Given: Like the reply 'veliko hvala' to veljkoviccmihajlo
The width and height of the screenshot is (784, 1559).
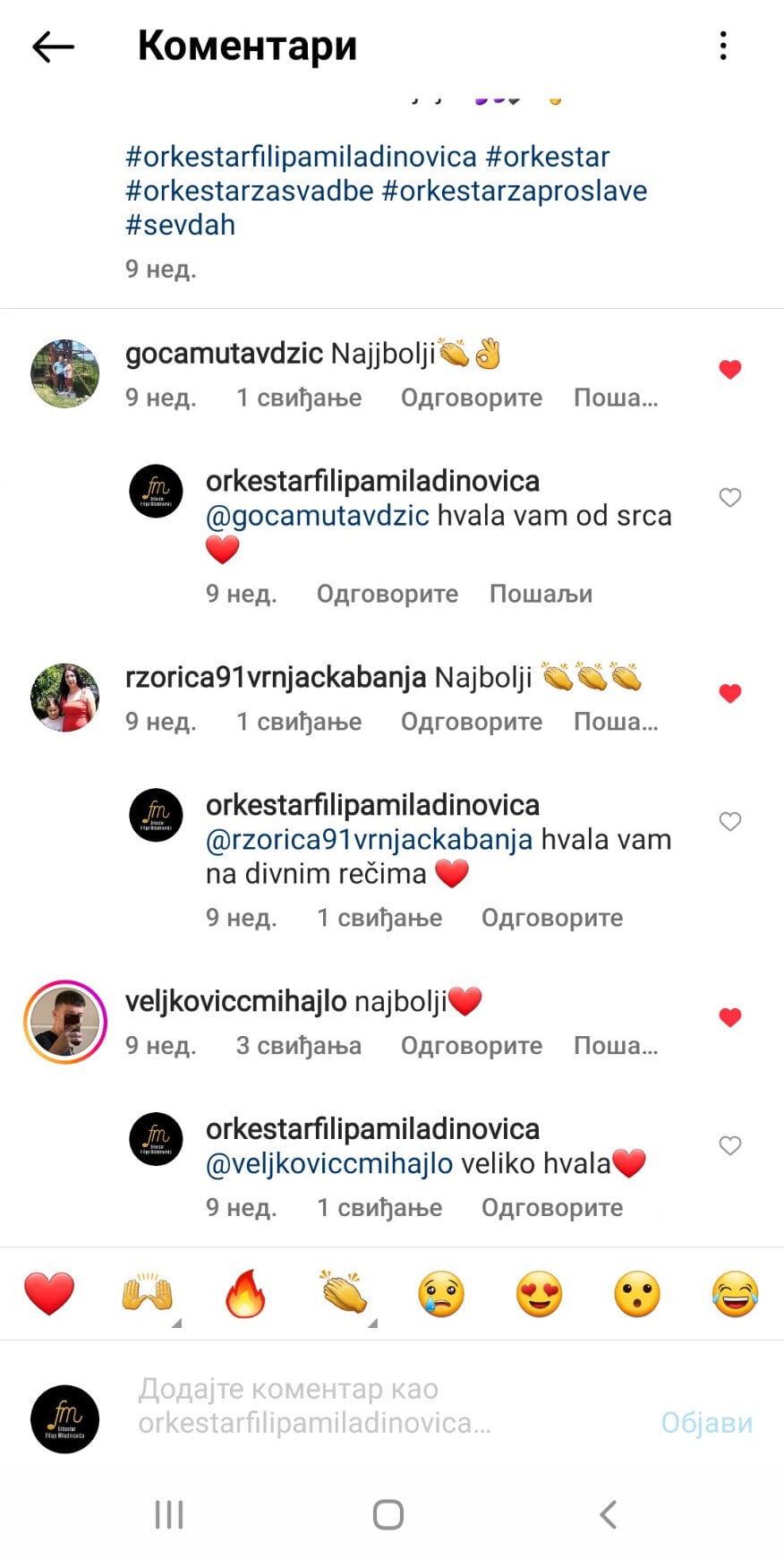Looking at the screenshot, I should (x=730, y=1145).
